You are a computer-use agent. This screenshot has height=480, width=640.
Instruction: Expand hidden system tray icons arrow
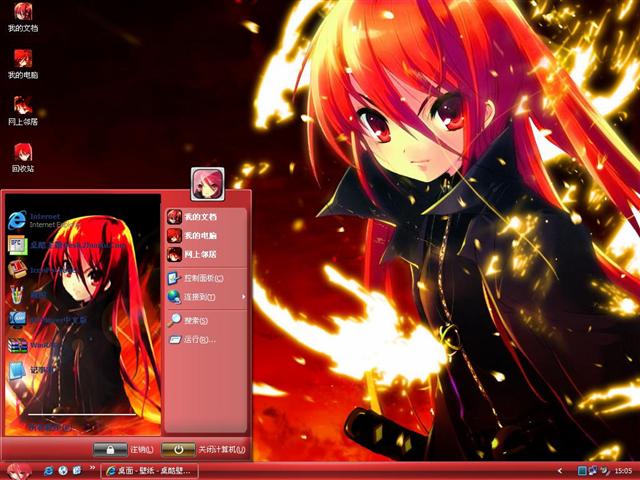coord(560,471)
